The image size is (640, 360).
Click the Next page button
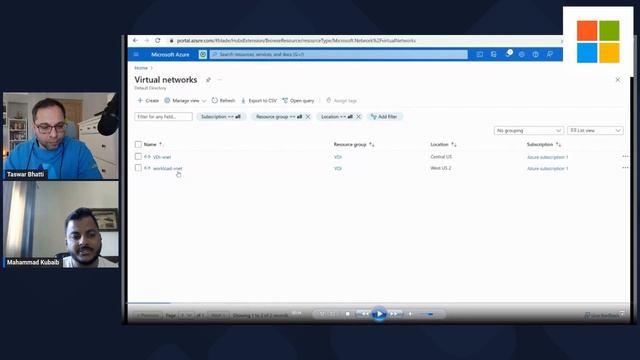pyautogui.click(x=218, y=315)
